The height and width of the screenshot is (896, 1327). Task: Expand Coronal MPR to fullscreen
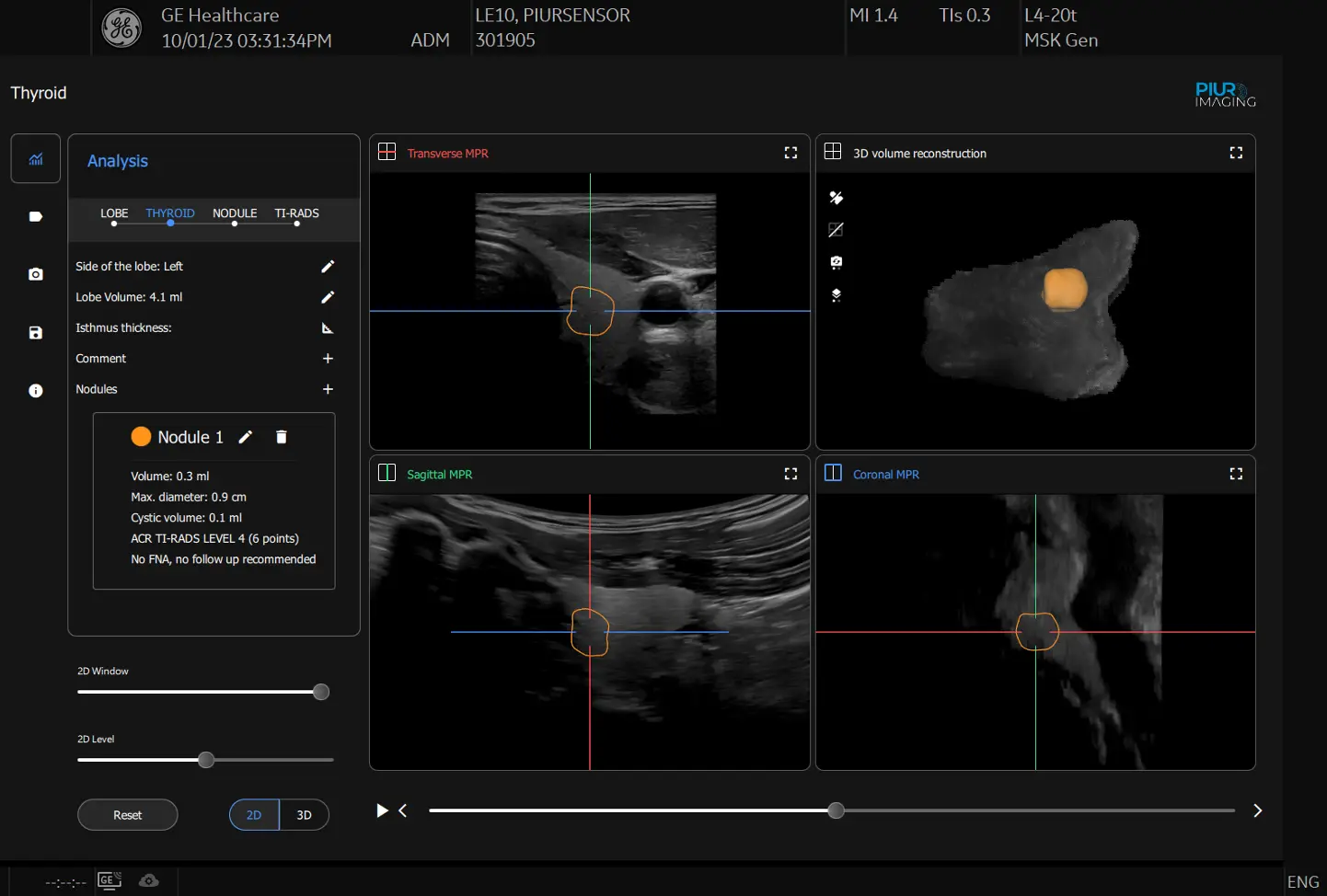tap(1236, 474)
